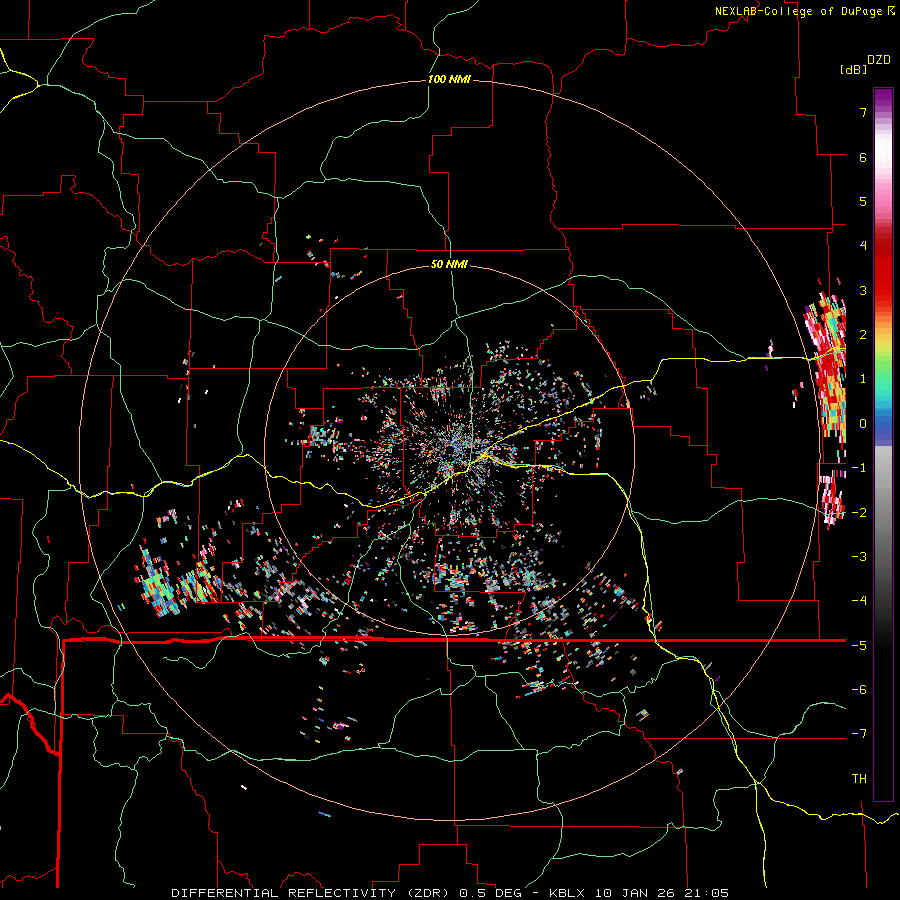
Task: Select the 7 value on the legend
Action: 863,112
